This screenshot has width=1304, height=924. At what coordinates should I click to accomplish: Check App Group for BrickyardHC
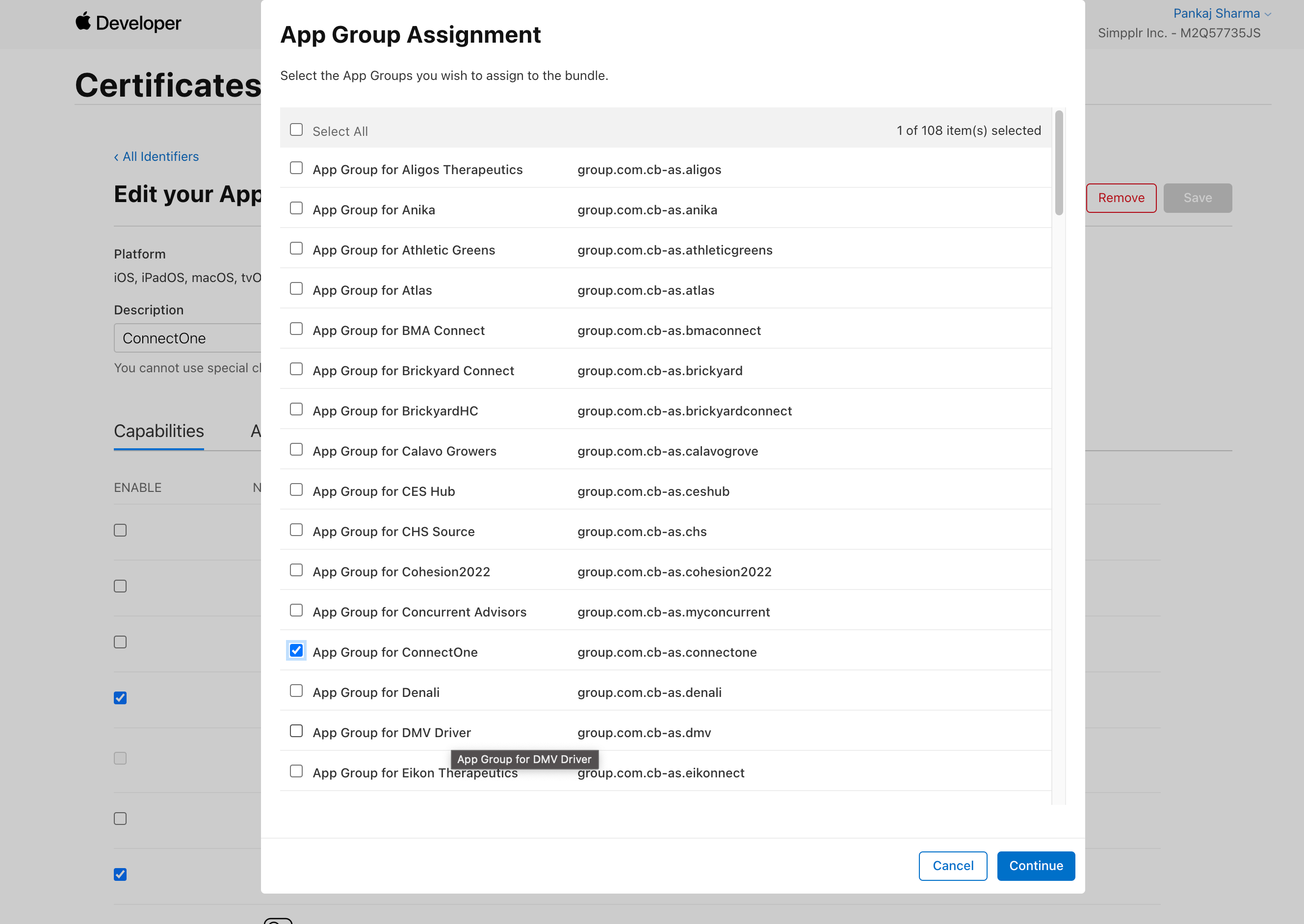[x=296, y=409]
